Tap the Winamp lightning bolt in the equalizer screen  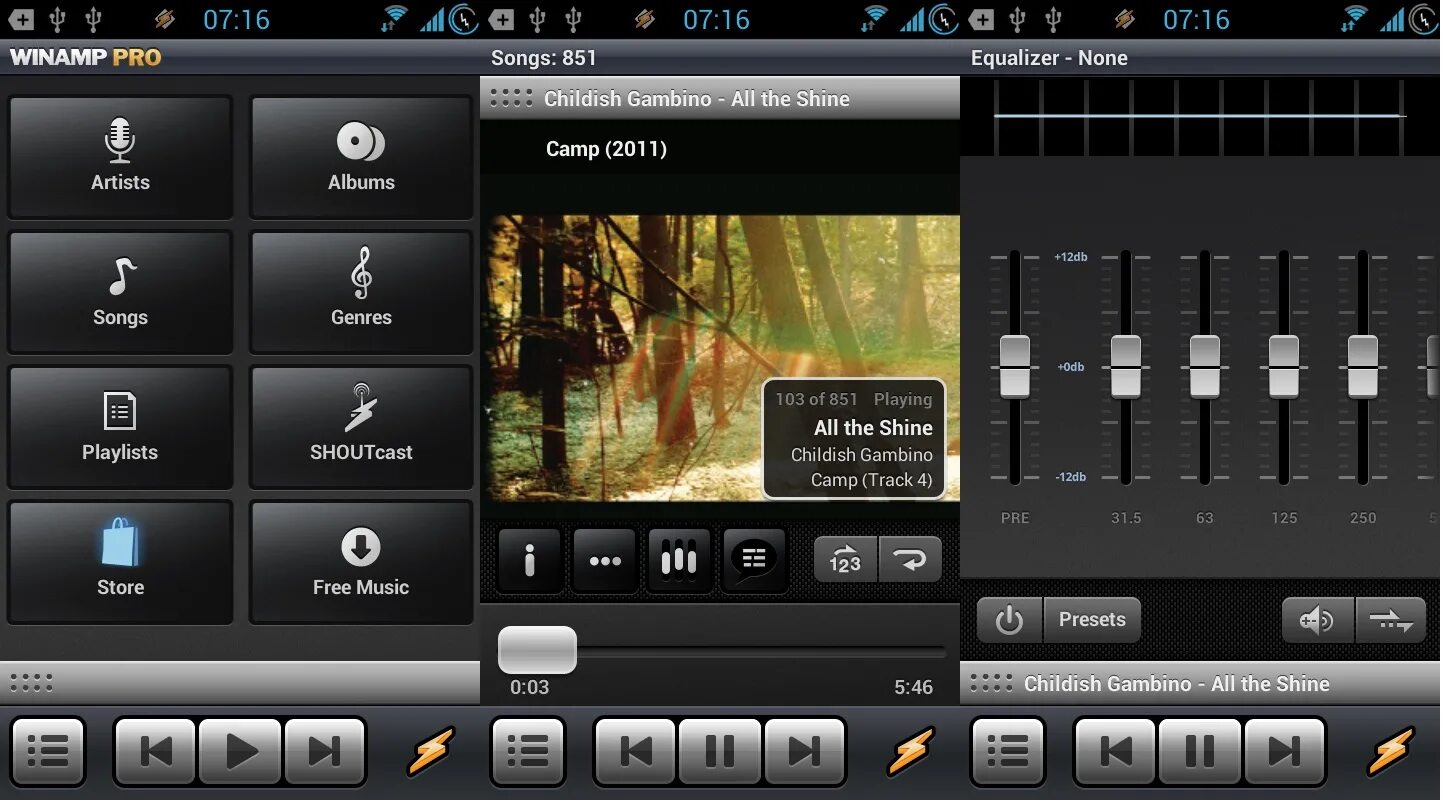pyautogui.click(x=1391, y=751)
